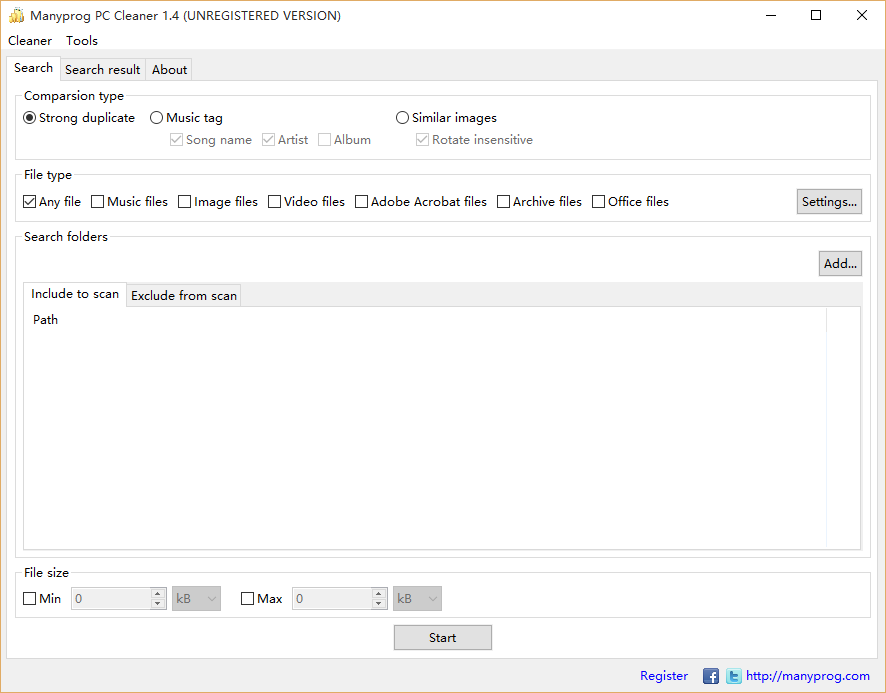The height and width of the screenshot is (693, 886).
Task: Open the Cleaner menu
Action: (x=30, y=41)
